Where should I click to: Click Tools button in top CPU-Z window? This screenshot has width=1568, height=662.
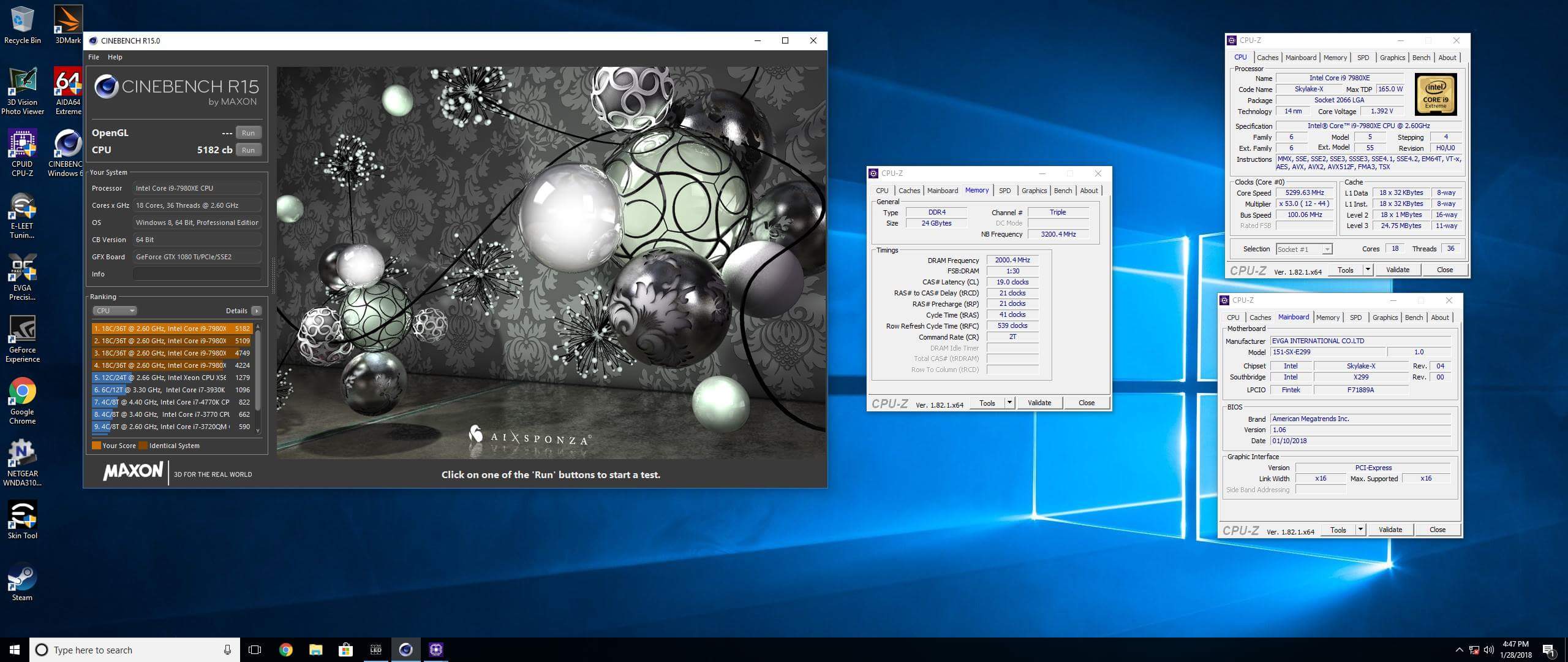click(x=1345, y=270)
